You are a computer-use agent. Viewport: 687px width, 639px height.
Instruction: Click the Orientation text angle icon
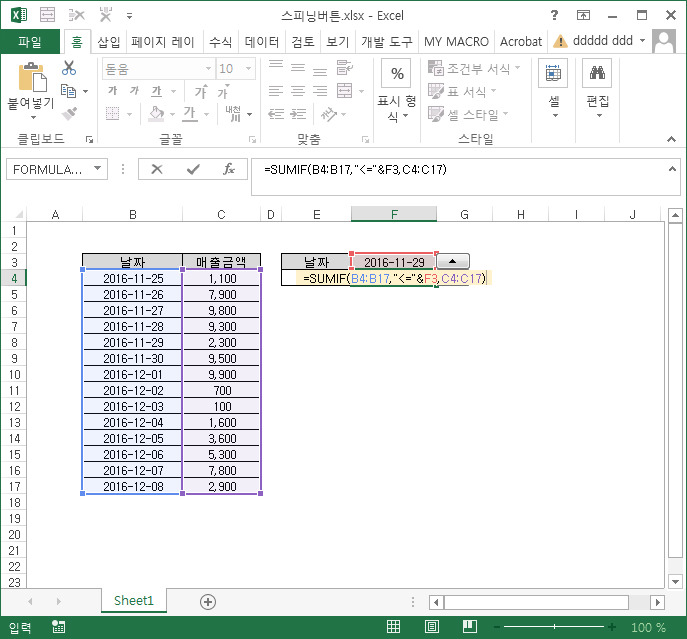[328, 114]
